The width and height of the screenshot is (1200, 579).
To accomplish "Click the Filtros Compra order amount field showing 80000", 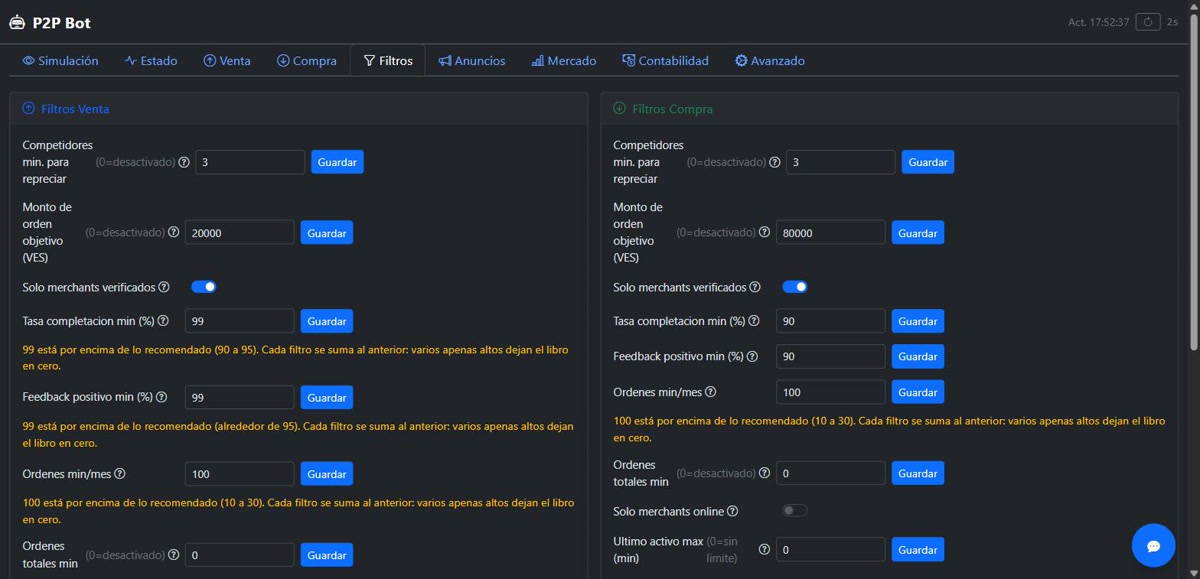I will 831,233.
